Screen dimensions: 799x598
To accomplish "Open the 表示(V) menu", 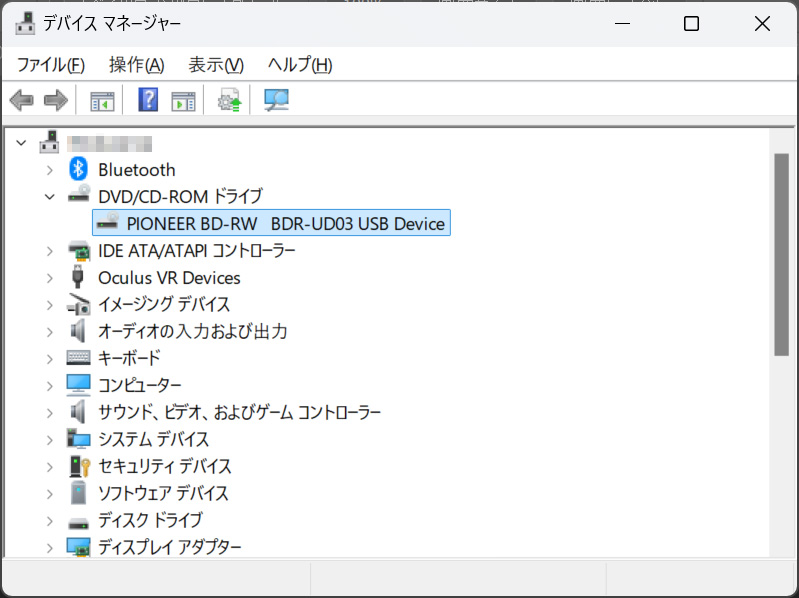I will (216, 65).
